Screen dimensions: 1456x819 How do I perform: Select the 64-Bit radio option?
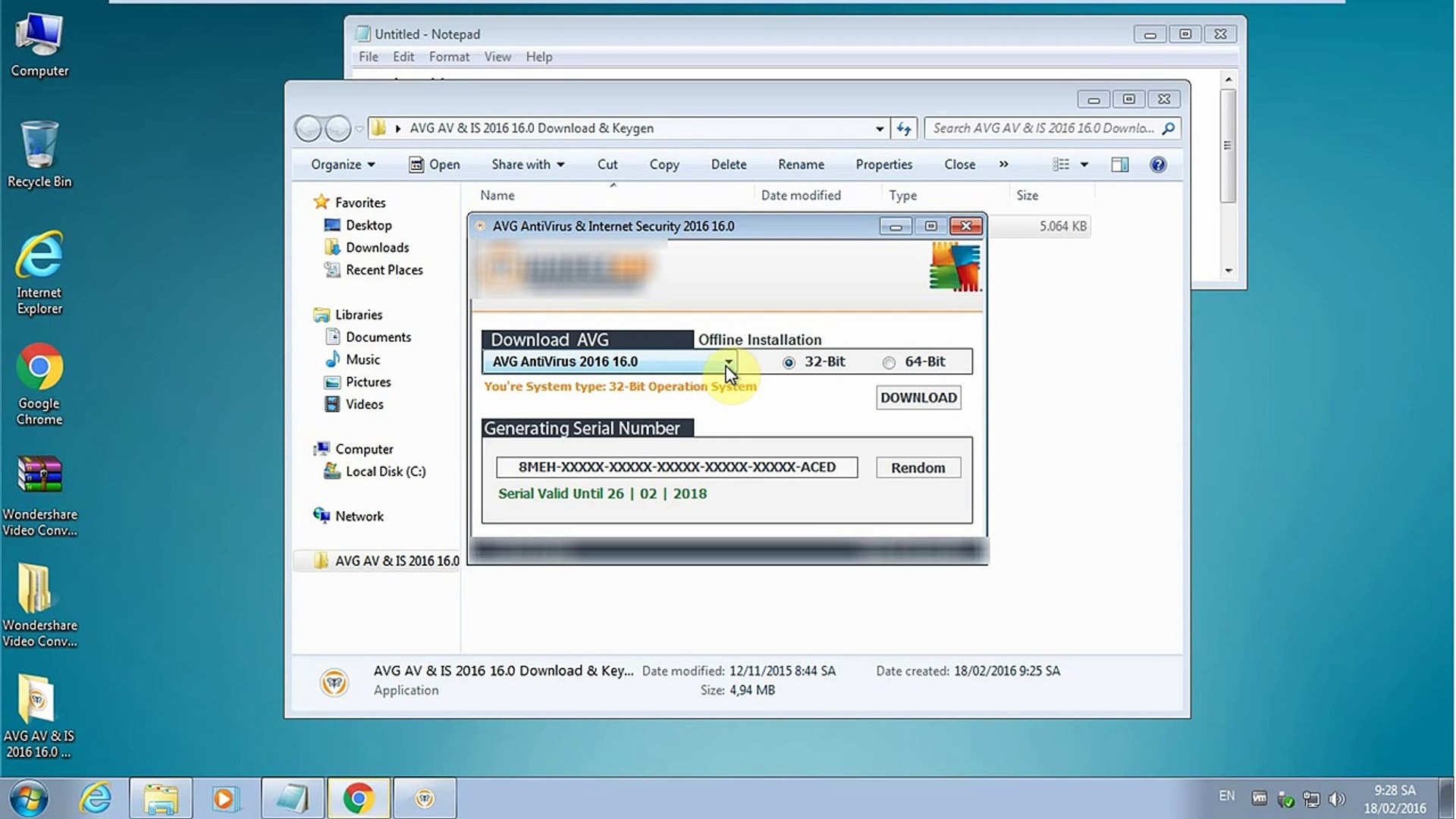tap(889, 362)
